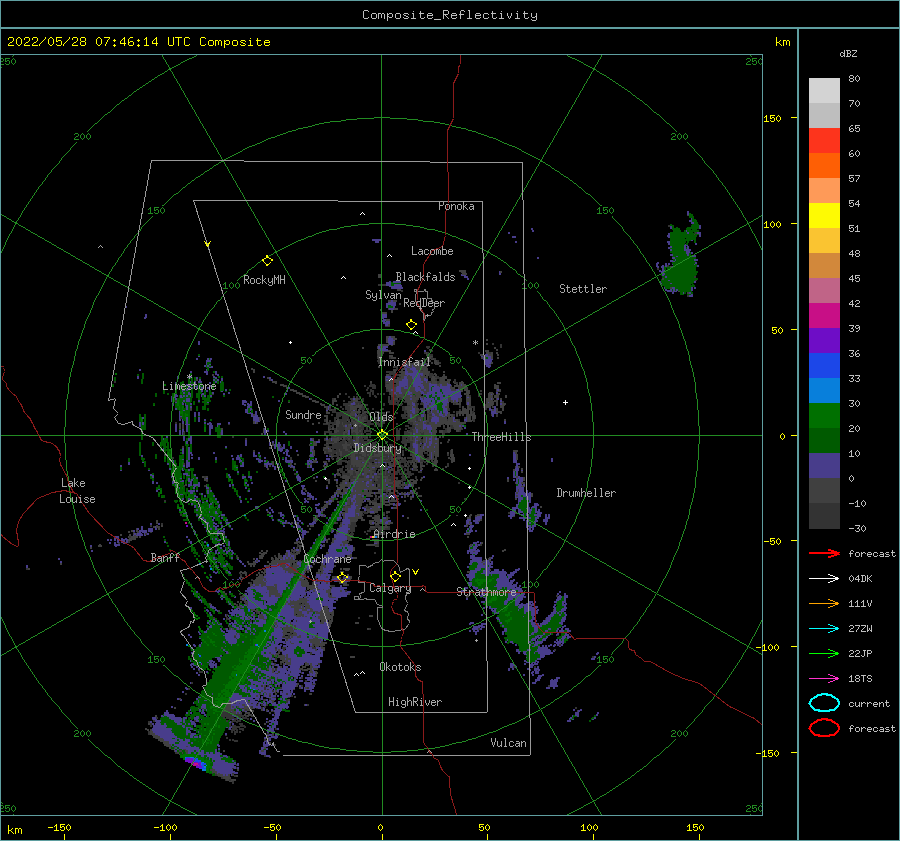Click the orange 111V arrow in the legend
This screenshot has width=900, height=841.
click(x=824, y=603)
